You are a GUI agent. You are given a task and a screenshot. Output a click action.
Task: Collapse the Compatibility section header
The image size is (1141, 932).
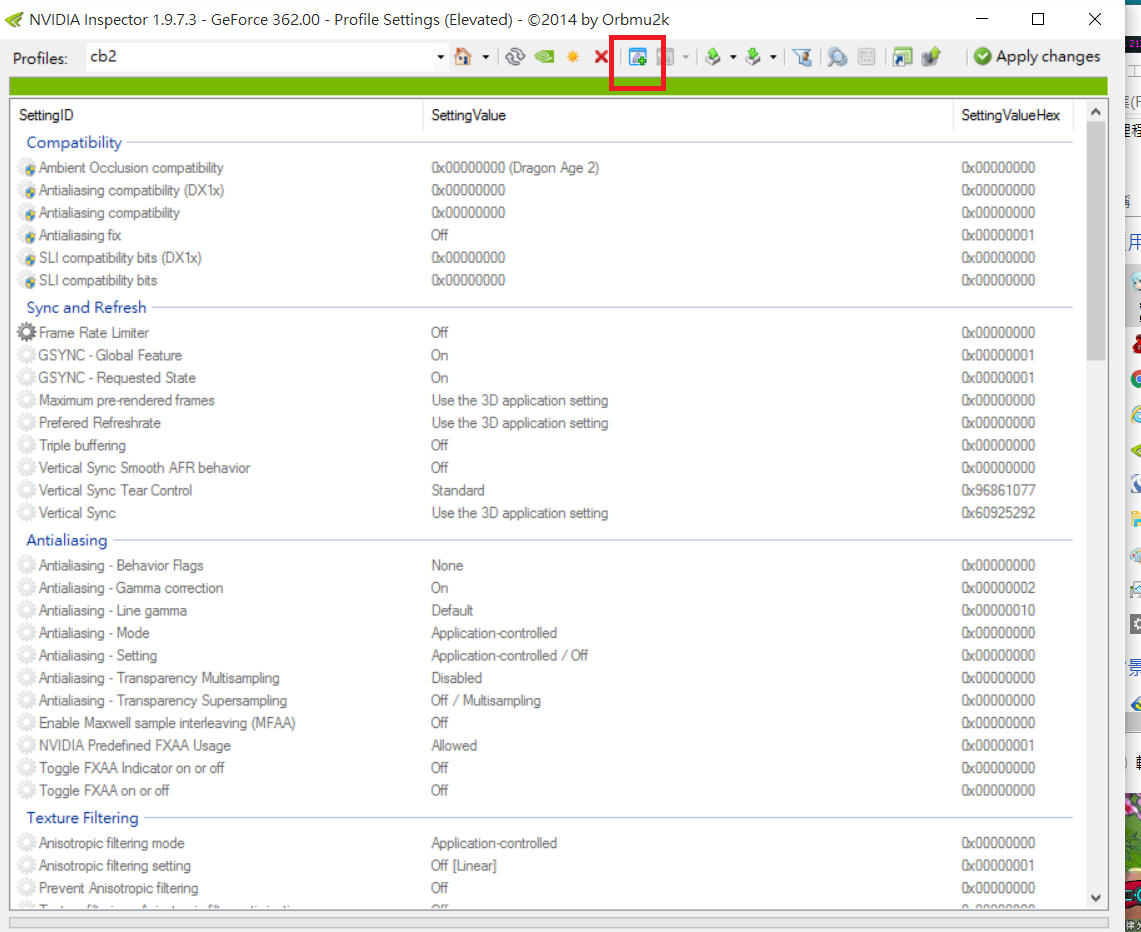[74, 143]
